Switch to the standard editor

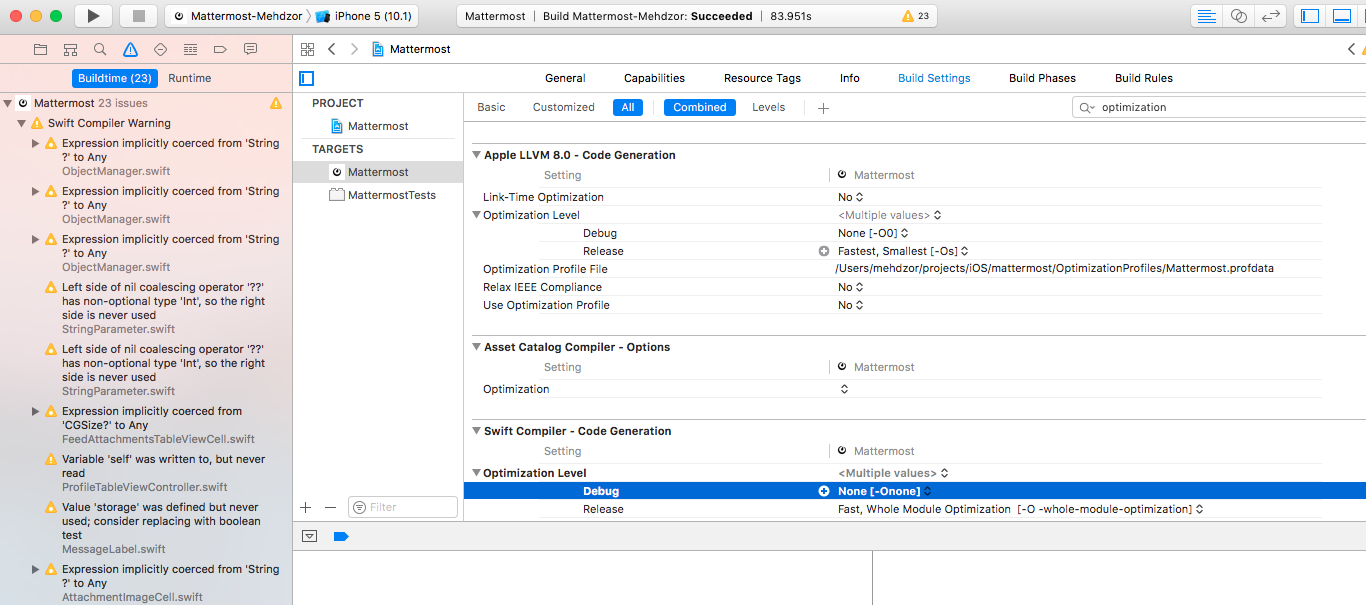[x=1207, y=16]
